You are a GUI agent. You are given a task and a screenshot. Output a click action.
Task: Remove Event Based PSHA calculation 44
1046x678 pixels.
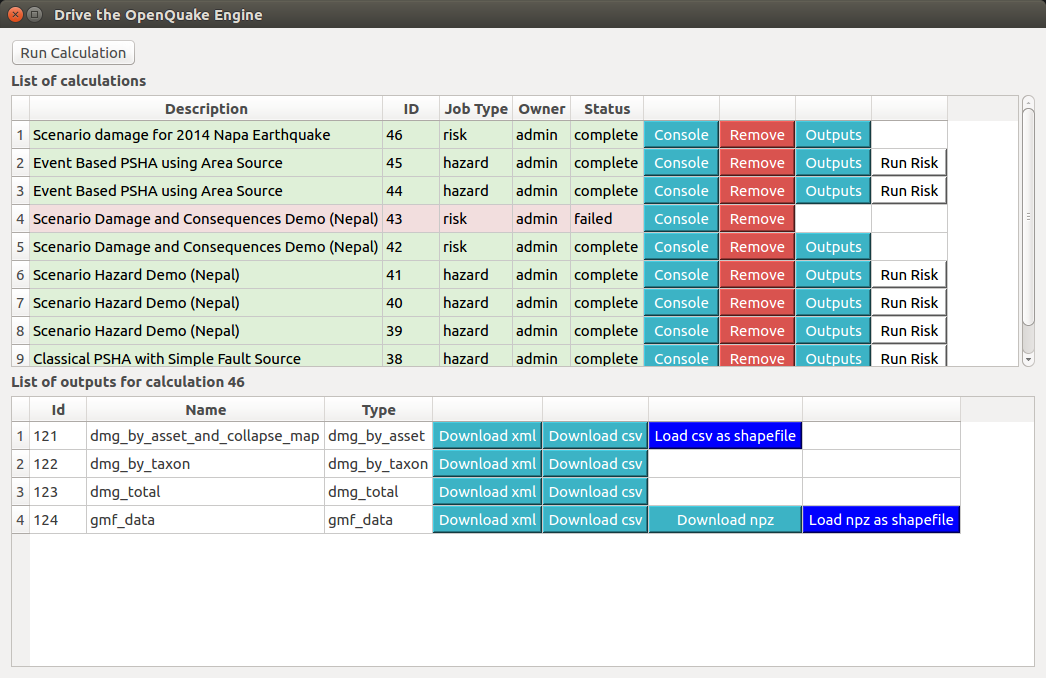coord(757,191)
